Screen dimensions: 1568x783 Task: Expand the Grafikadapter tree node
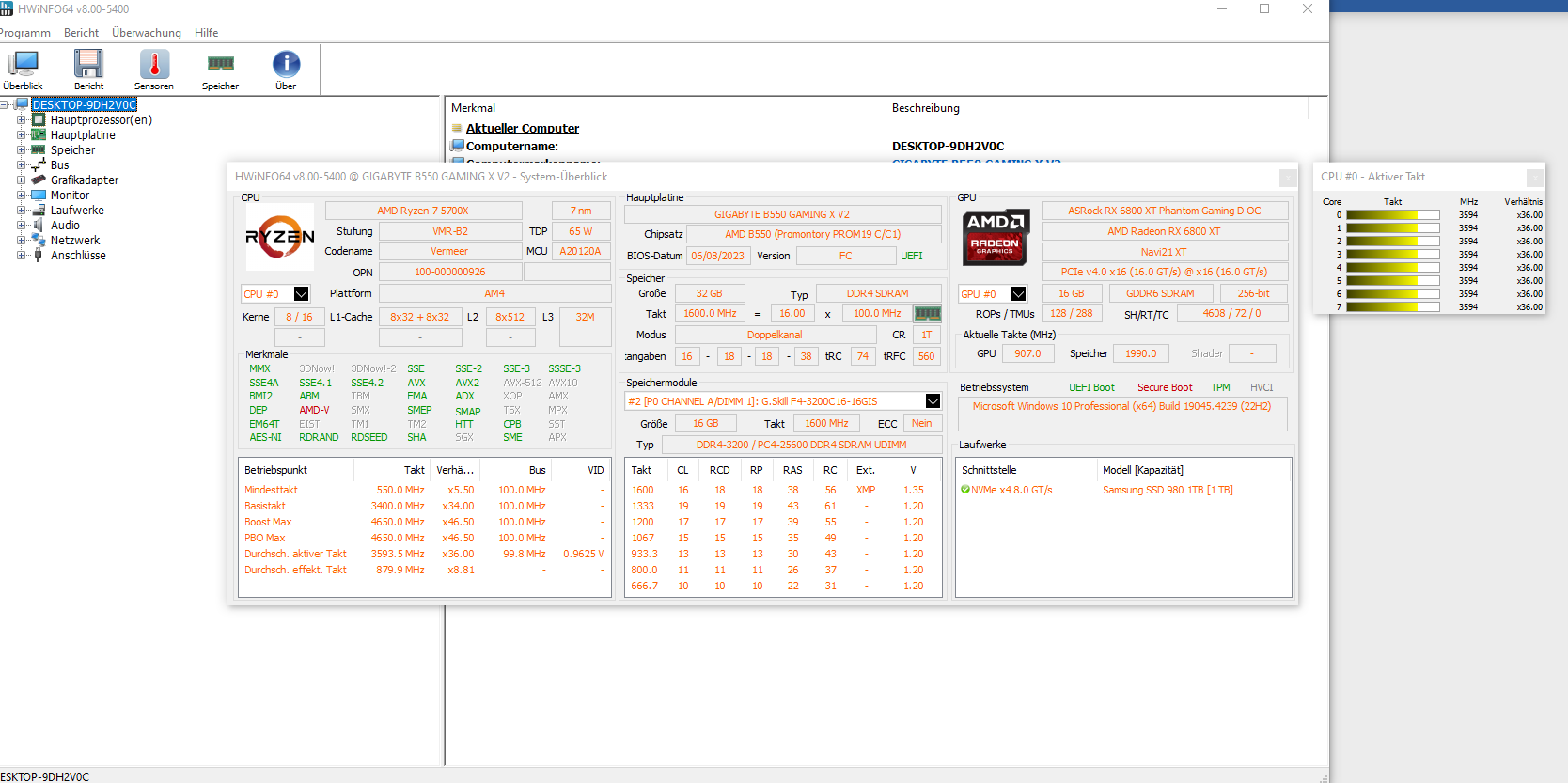click(x=21, y=180)
